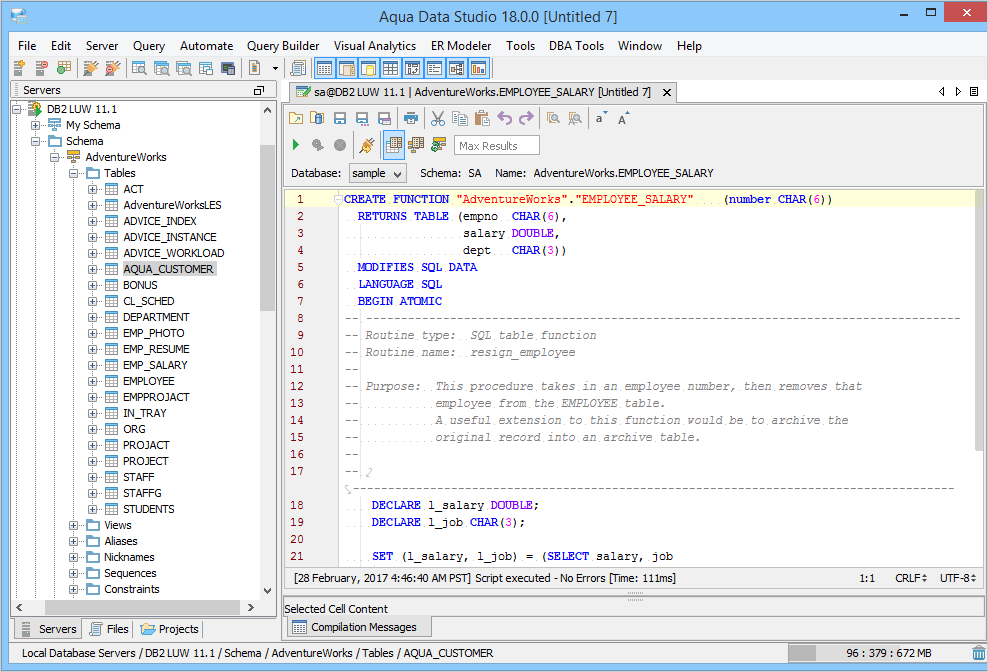Screen dimensions: 988x672
Task: Click the Max Results input field
Action: click(496, 146)
